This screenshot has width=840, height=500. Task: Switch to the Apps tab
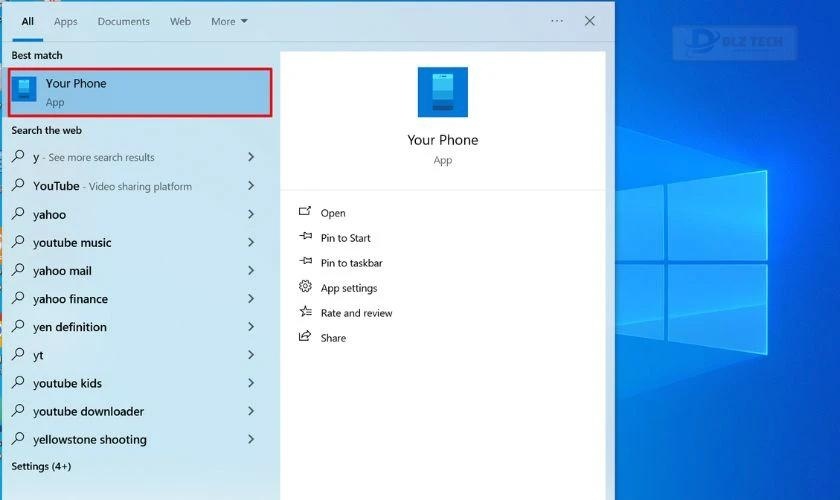tap(65, 21)
